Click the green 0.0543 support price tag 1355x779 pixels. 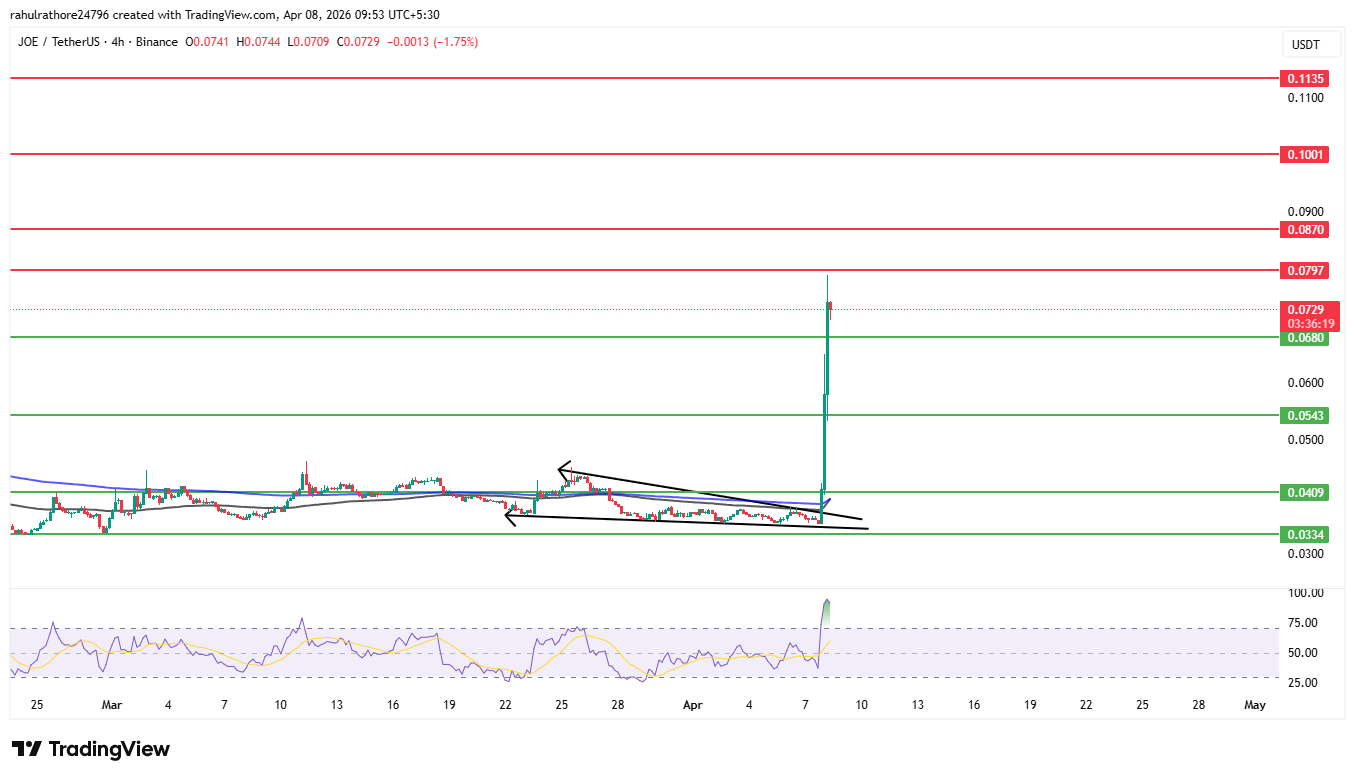click(x=1307, y=415)
